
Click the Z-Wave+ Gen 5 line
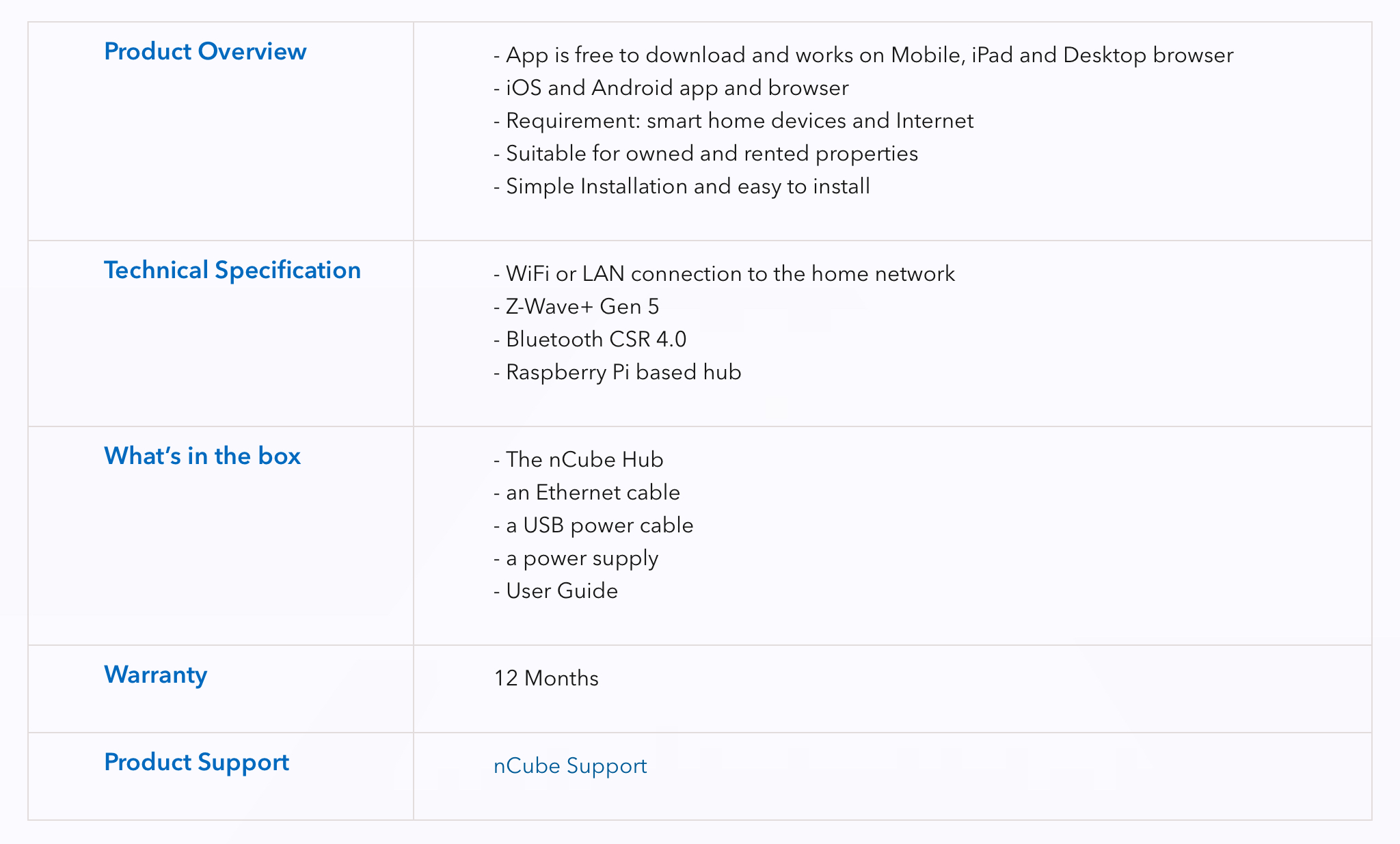(x=576, y=306)
